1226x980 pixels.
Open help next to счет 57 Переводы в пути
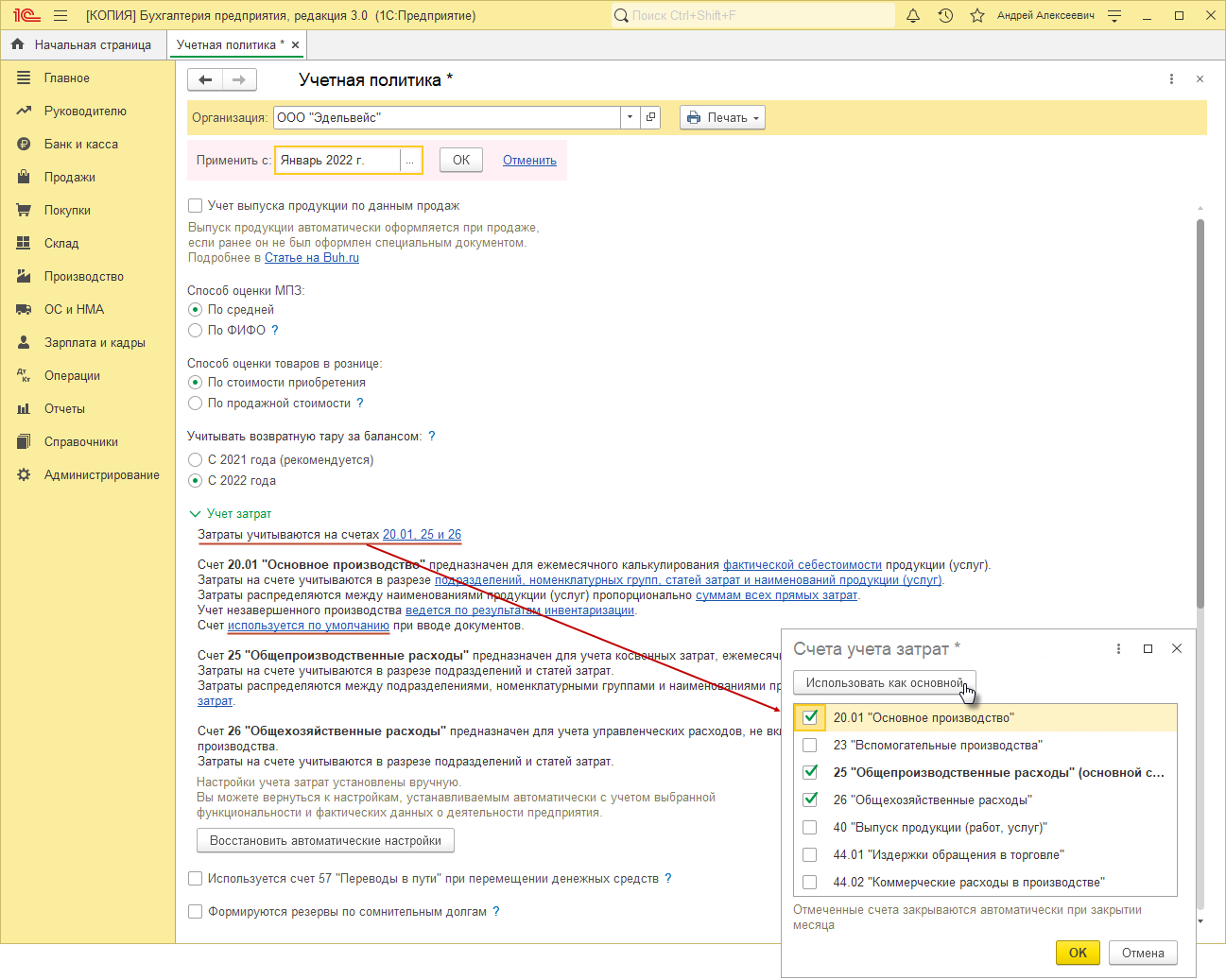click(x=668, y=878)
